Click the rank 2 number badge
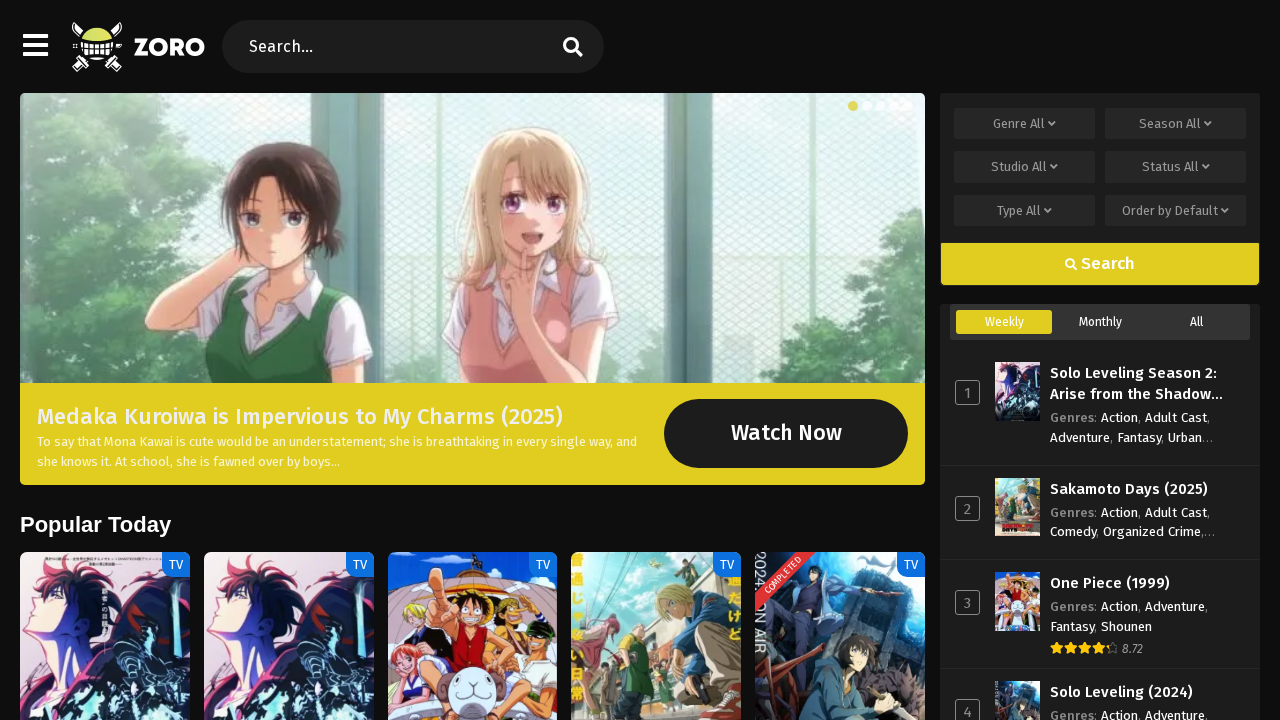Screen dimensions: 1280x720 pyautogui.click(x=967, y=509)
